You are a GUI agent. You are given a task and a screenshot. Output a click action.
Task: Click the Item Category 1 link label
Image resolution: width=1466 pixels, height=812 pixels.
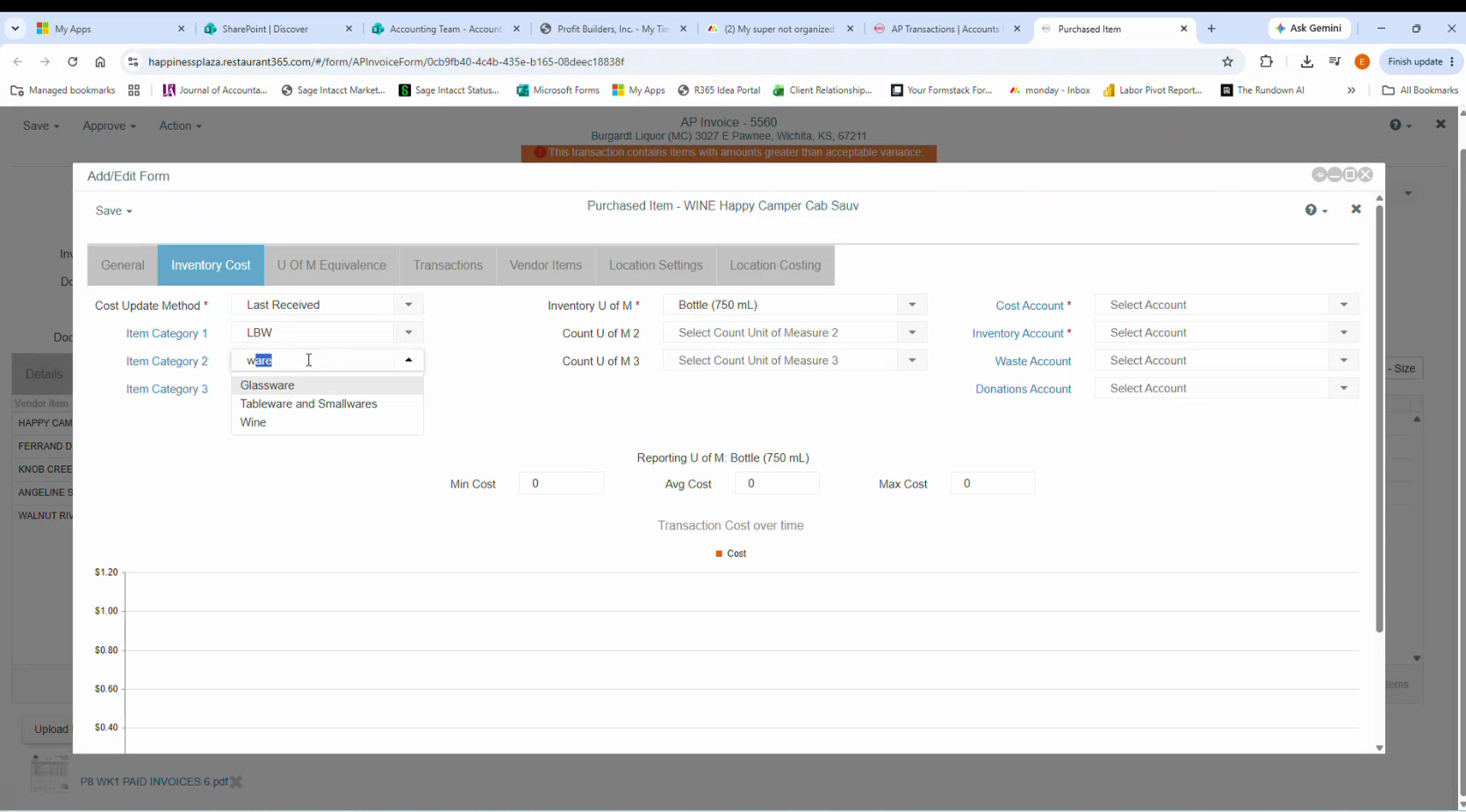(x=167, y=334)
